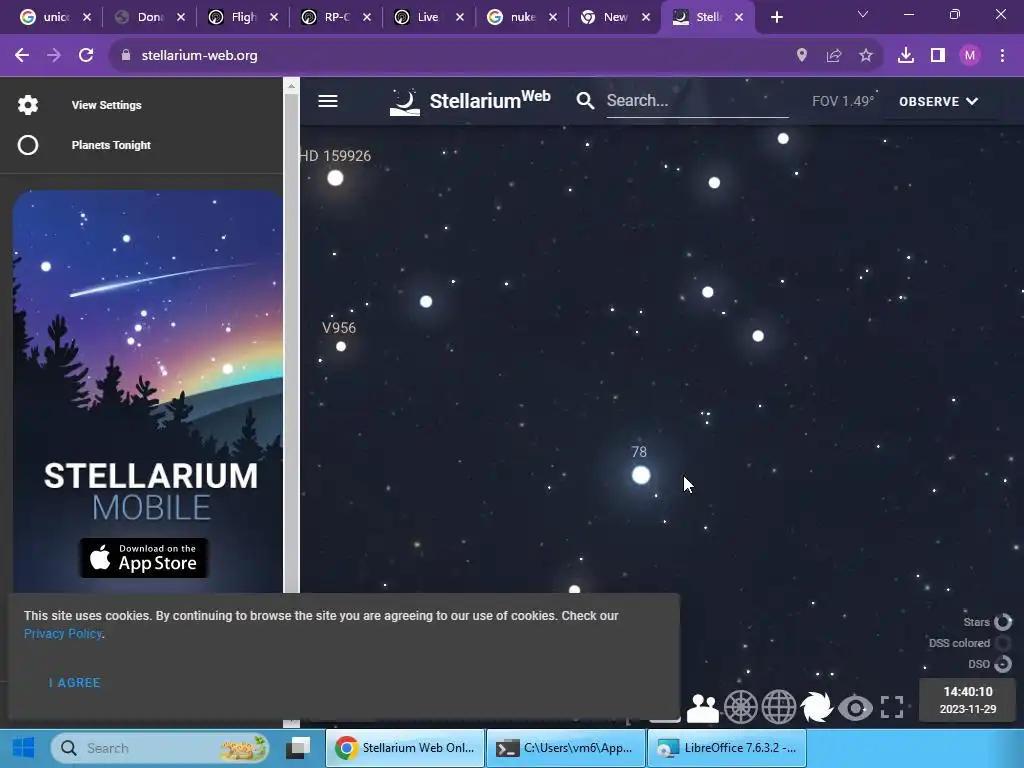Open the Windows Start menu
The image size is (1024, 768).
[x=24, y=748]
